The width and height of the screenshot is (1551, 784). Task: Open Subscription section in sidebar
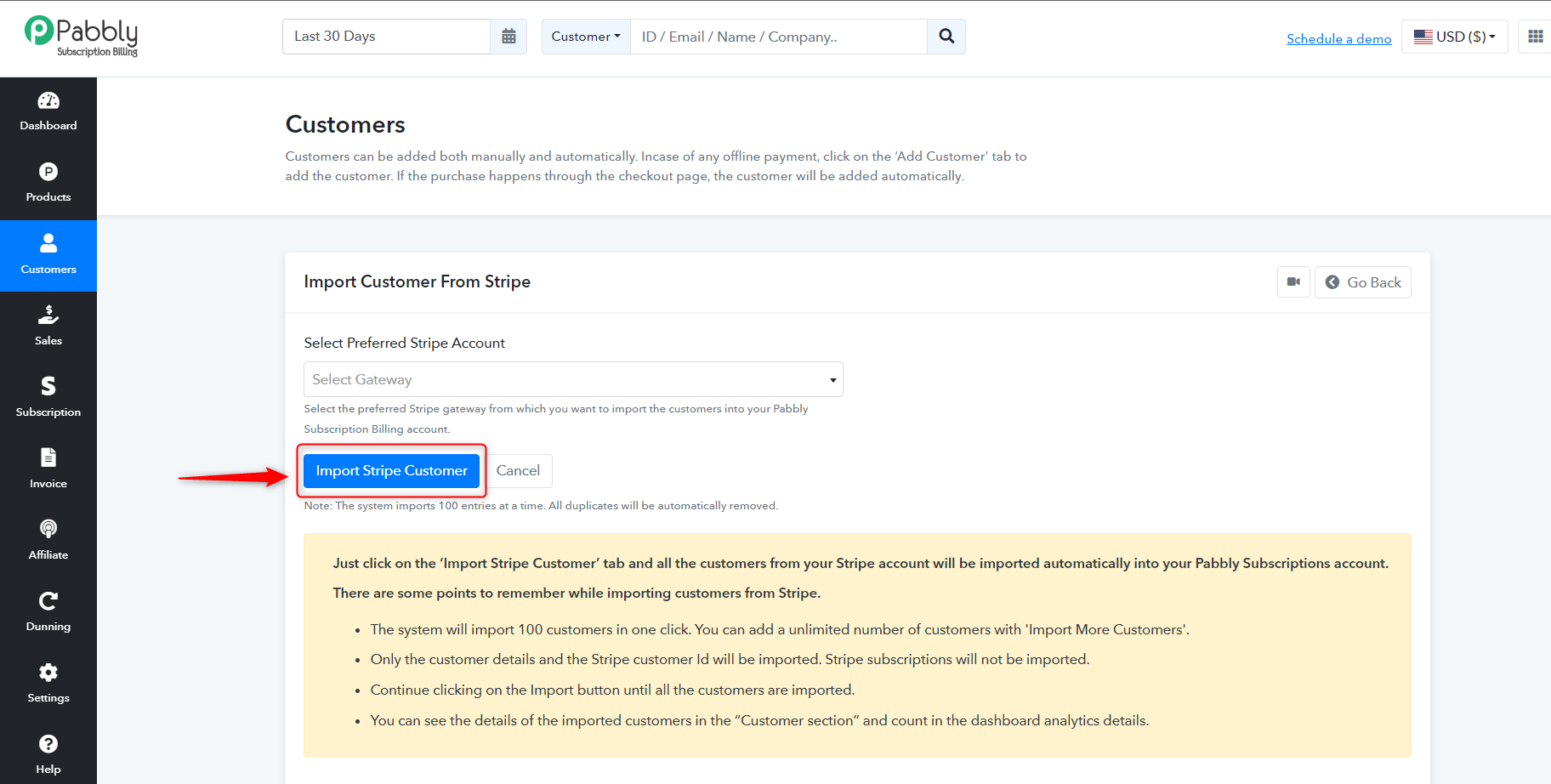[x=48, y=398]
